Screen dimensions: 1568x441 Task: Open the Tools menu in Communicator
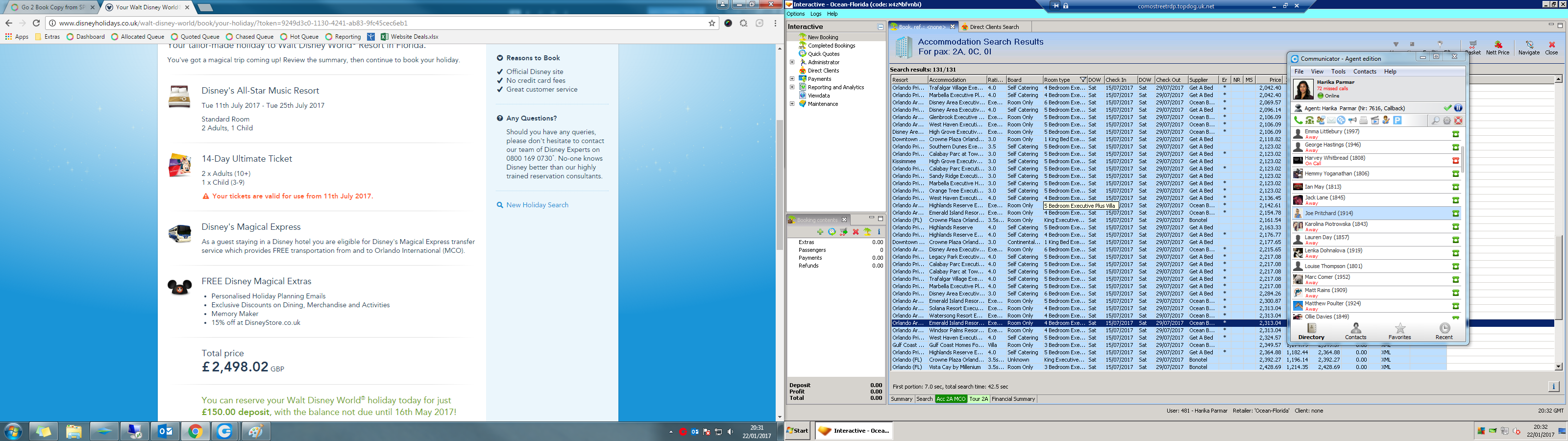1339,71
